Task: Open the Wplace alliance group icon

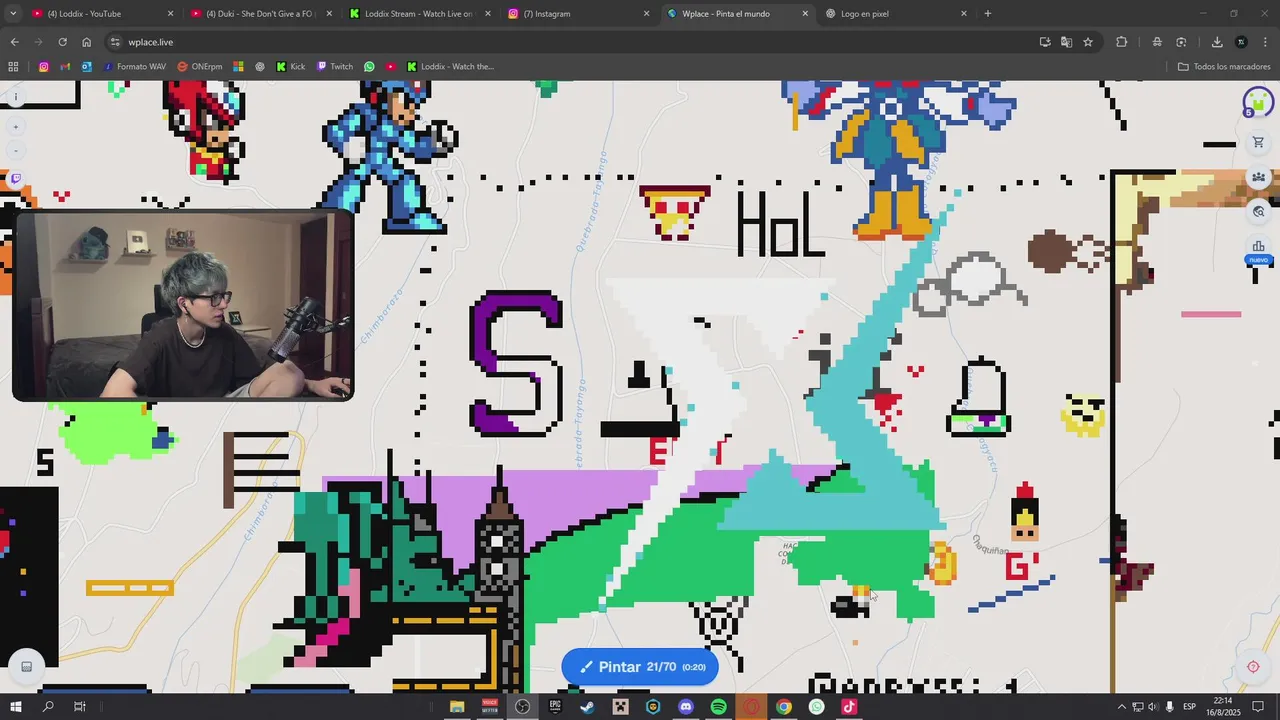Action: 1258,177
